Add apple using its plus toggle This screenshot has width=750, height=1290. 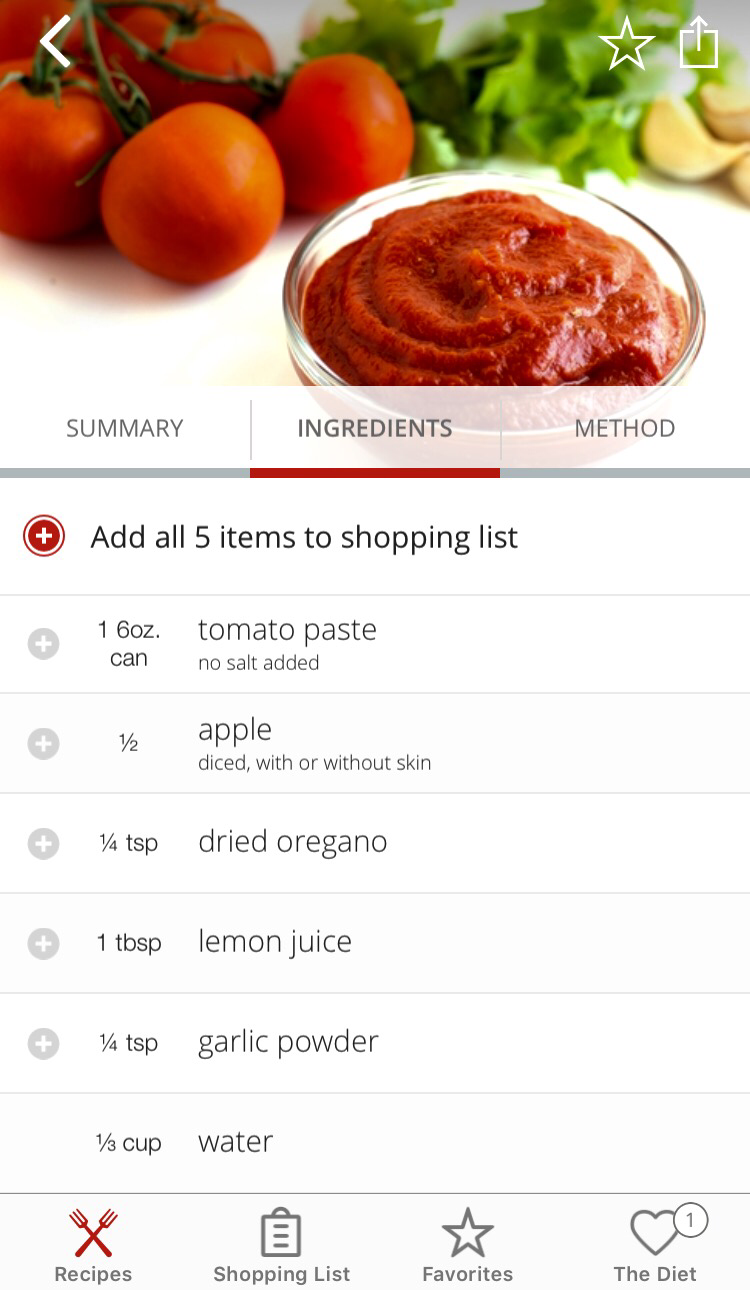(43, 744)
